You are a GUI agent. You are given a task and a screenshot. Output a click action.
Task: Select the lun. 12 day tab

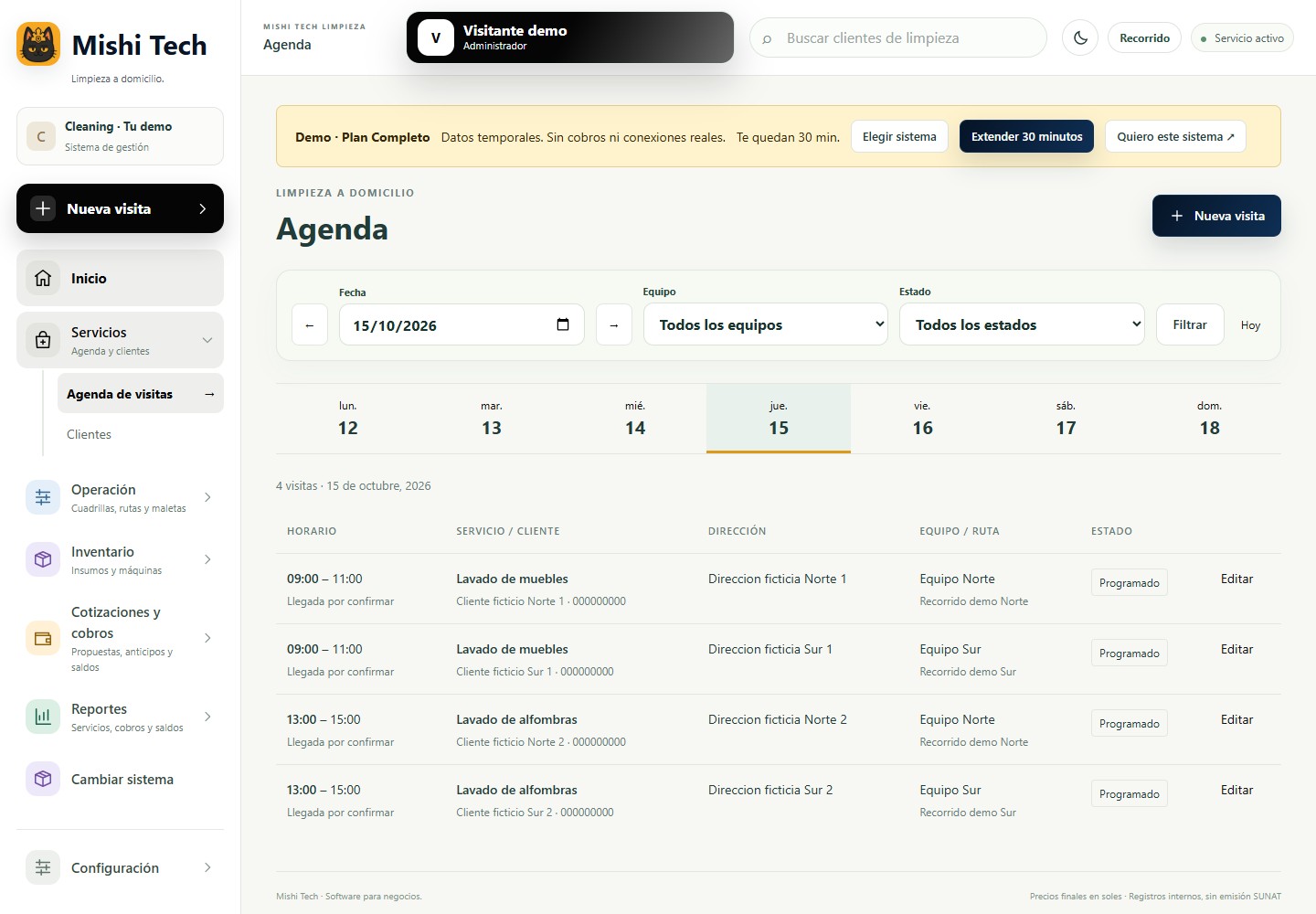(x=348, y=419)
